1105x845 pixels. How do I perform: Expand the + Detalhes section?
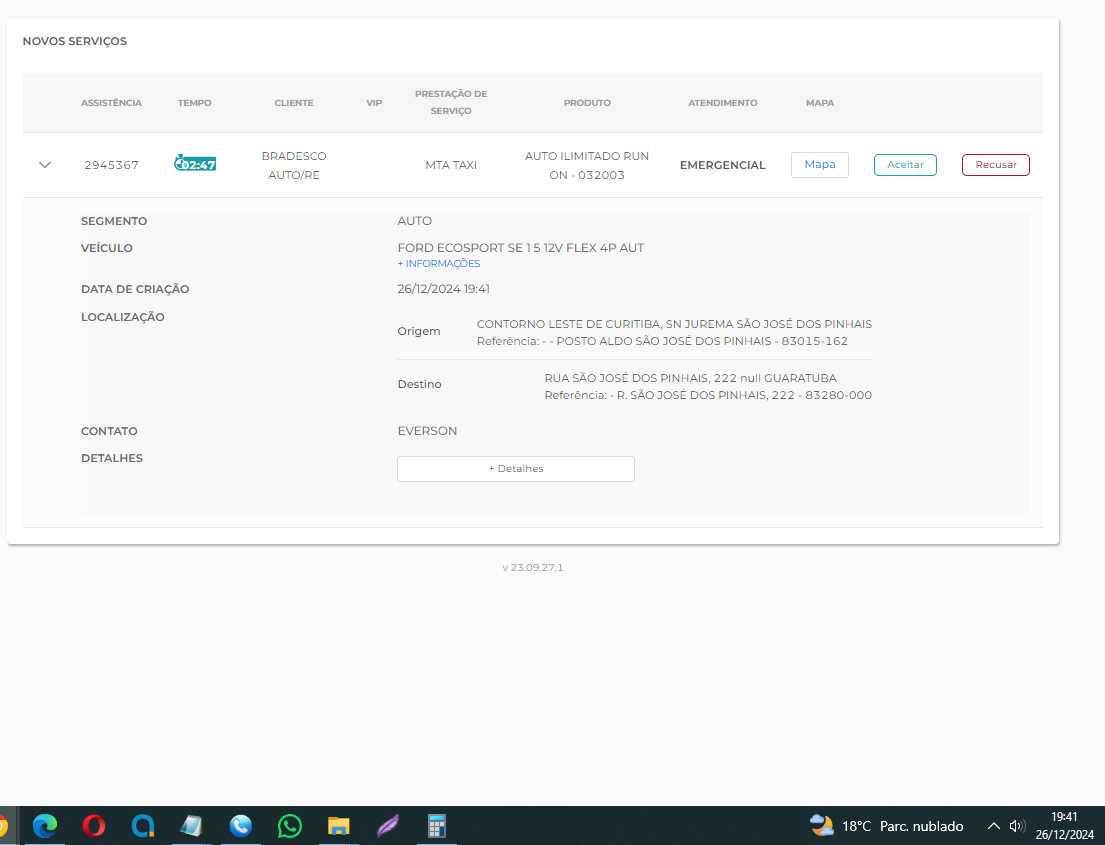pos(515,469)
